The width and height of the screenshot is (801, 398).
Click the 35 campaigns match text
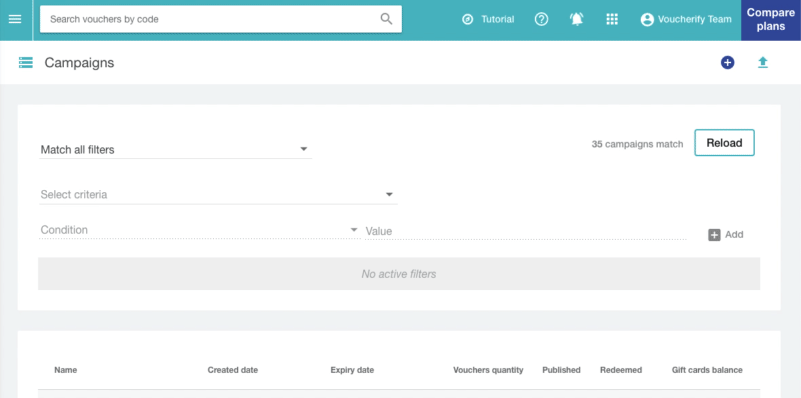[x=637, y=144]
